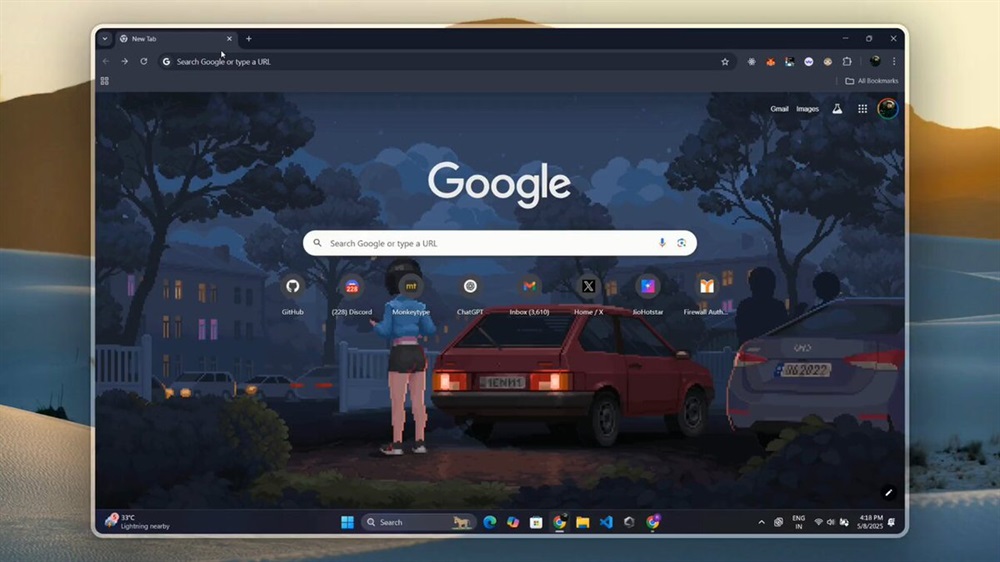Focus the address bar

pos(446,62)
